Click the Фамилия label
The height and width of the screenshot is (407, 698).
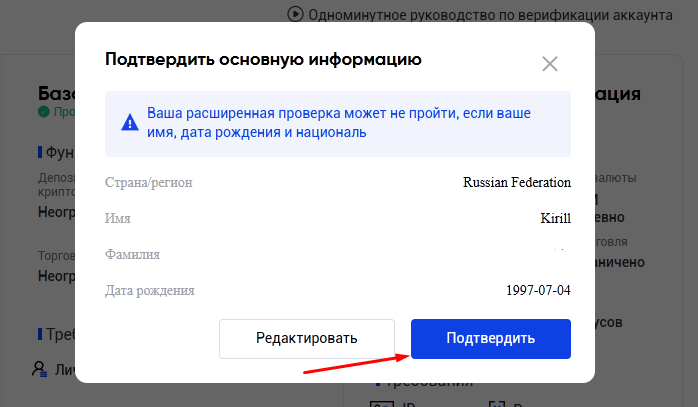(x=132, y=254)
